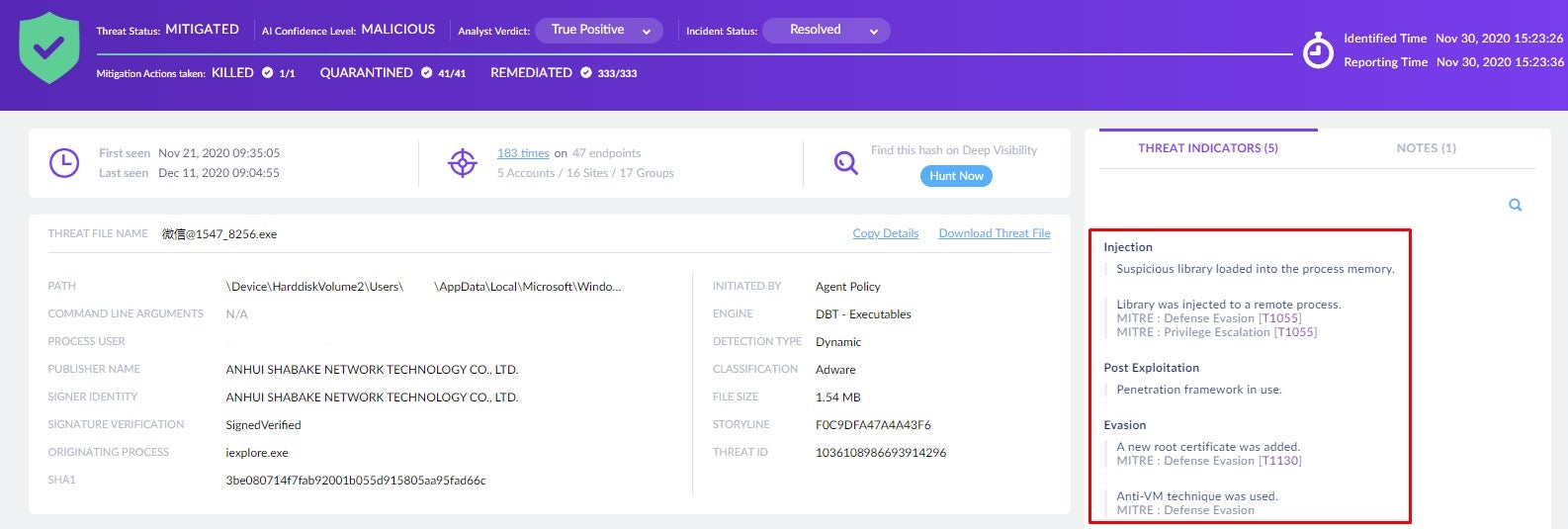
Task: Click the crosshair target icon beside 183 times
Action: 463,163
